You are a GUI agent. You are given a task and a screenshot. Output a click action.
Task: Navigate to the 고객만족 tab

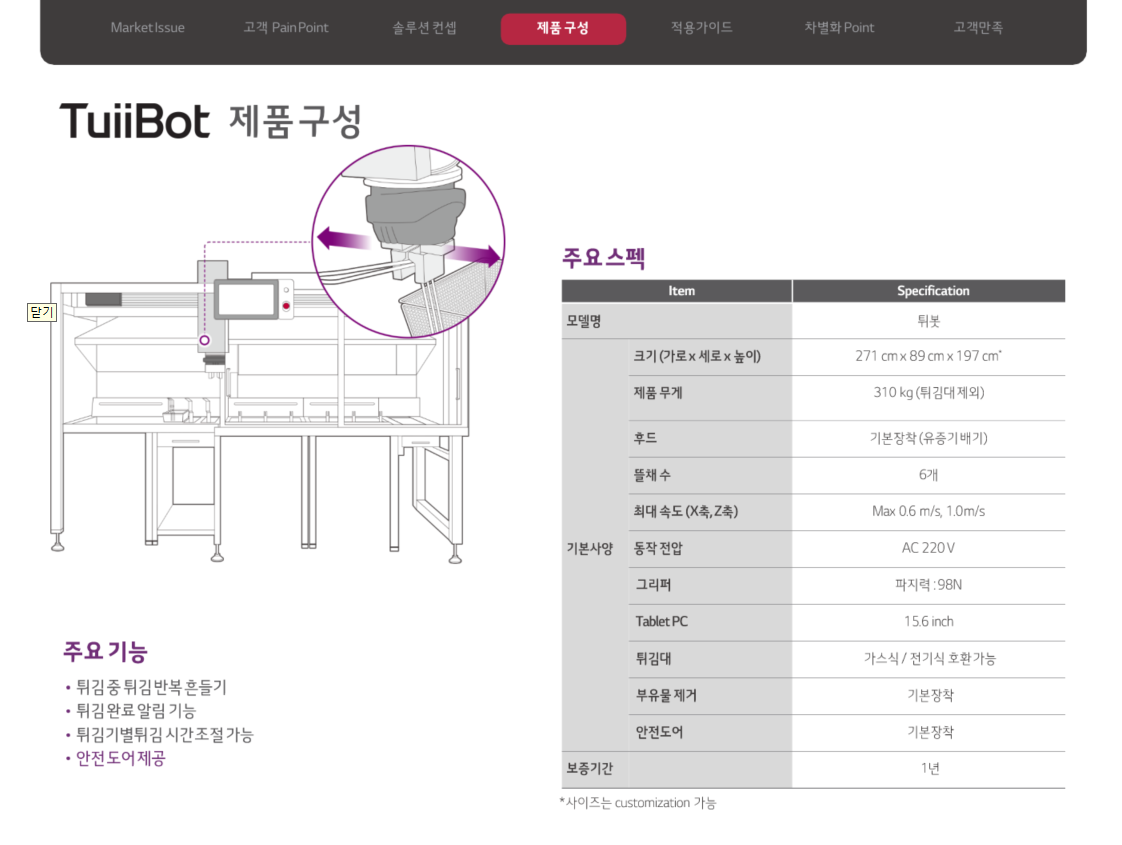click(x=978, y=28)
